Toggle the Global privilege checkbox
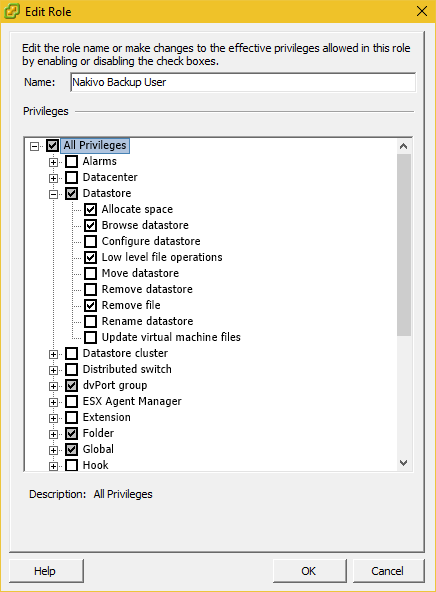The height and width of the screenshot is (592, 436). click(x=71, y=449)
